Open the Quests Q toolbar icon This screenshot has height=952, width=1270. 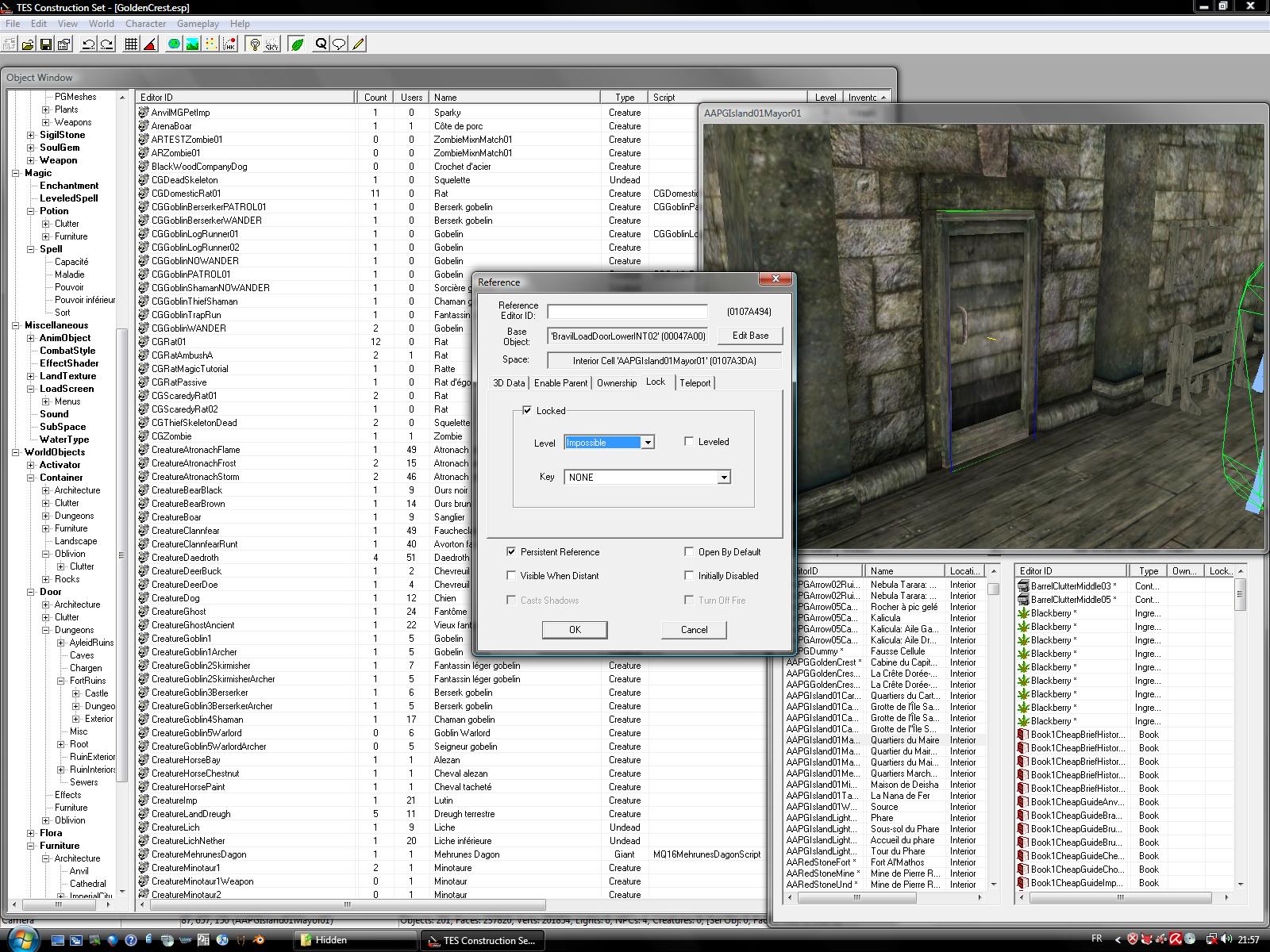pyautogui.click(x=321, y=44)
